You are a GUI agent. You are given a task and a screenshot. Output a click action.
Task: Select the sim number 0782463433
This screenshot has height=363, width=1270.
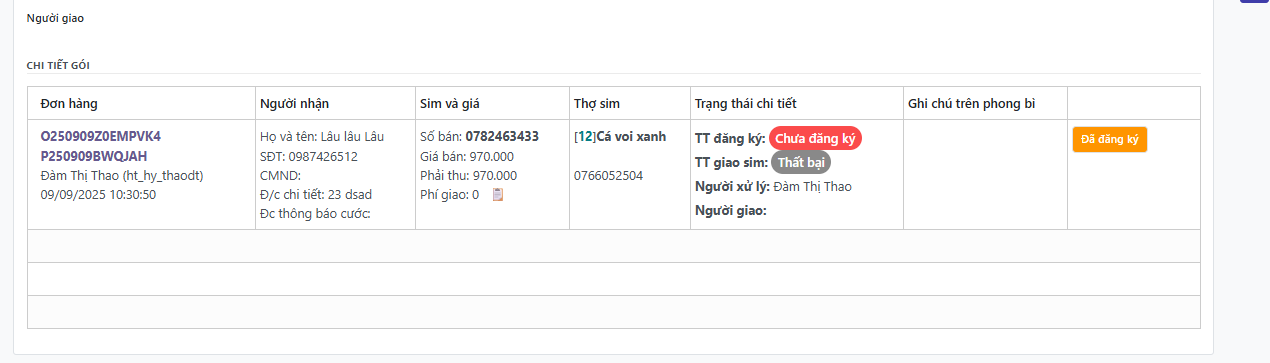pos(502,136)
